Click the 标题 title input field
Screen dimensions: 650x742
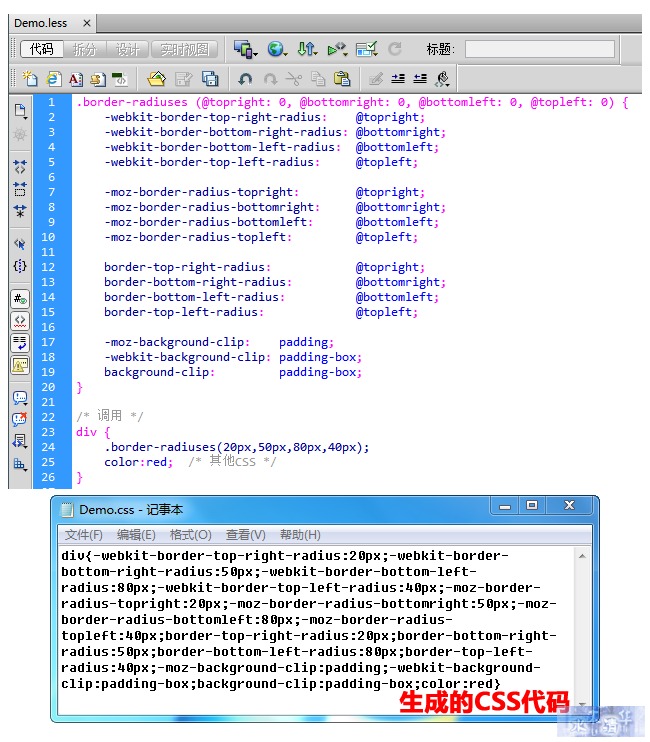540,49
